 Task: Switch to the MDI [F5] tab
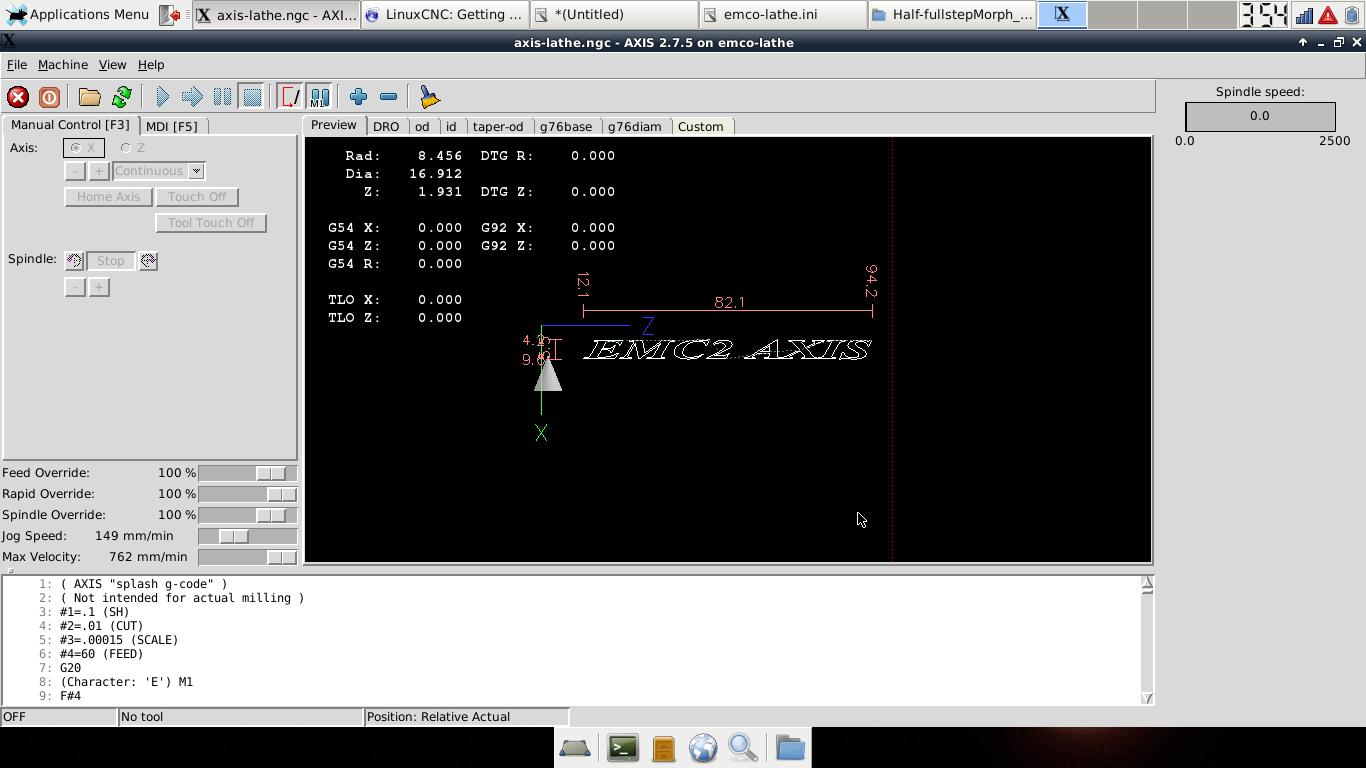[x=172, y=126]
